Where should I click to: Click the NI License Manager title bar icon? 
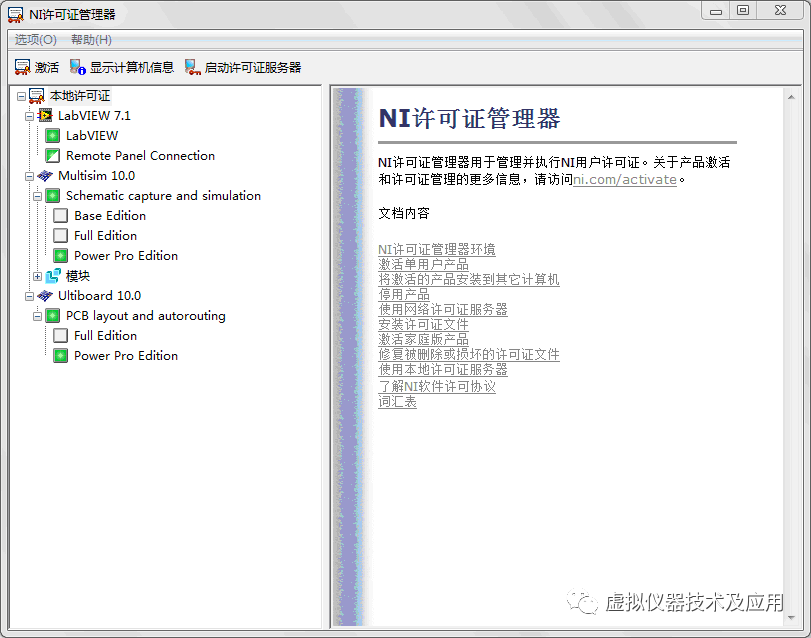16,14
